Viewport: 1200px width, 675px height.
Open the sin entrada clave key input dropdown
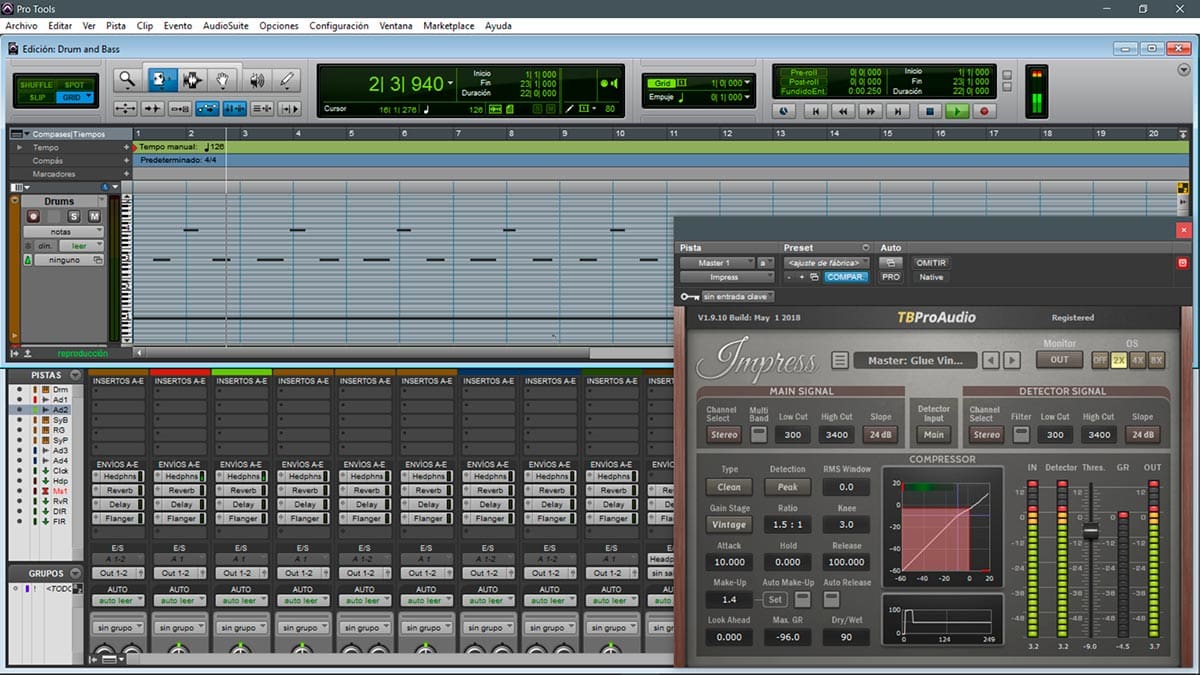[x=737, y=296]
